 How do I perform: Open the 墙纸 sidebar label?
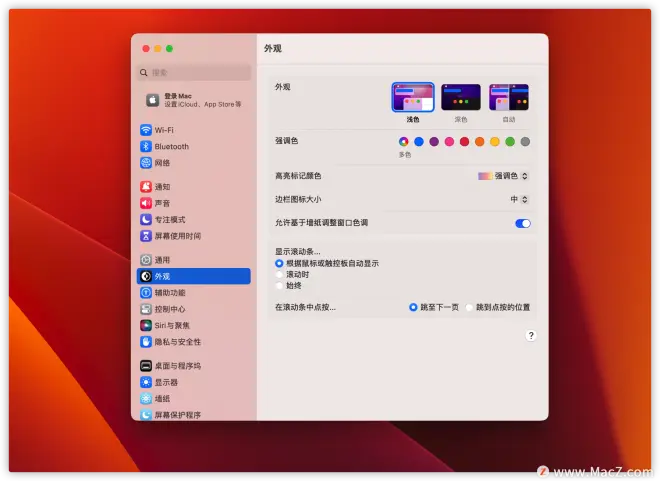(x=162, y=399)
